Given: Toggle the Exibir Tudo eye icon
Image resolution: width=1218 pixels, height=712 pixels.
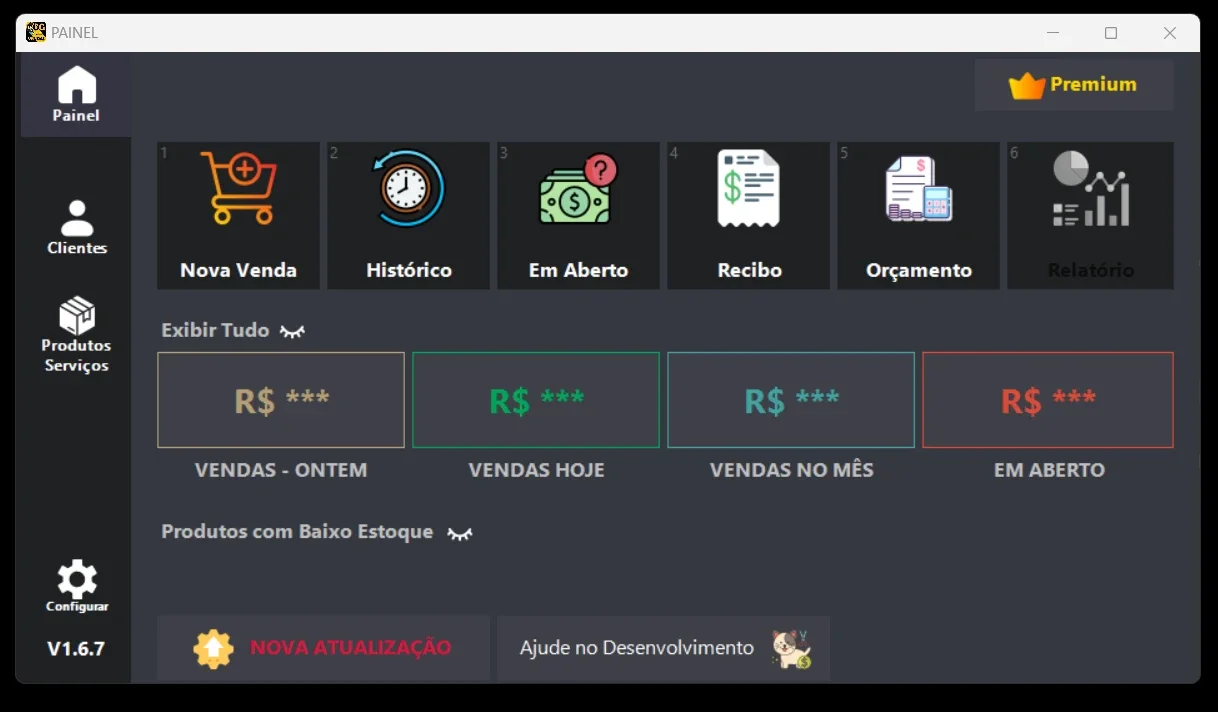Looking at the screenshot, I should (292, 331).
